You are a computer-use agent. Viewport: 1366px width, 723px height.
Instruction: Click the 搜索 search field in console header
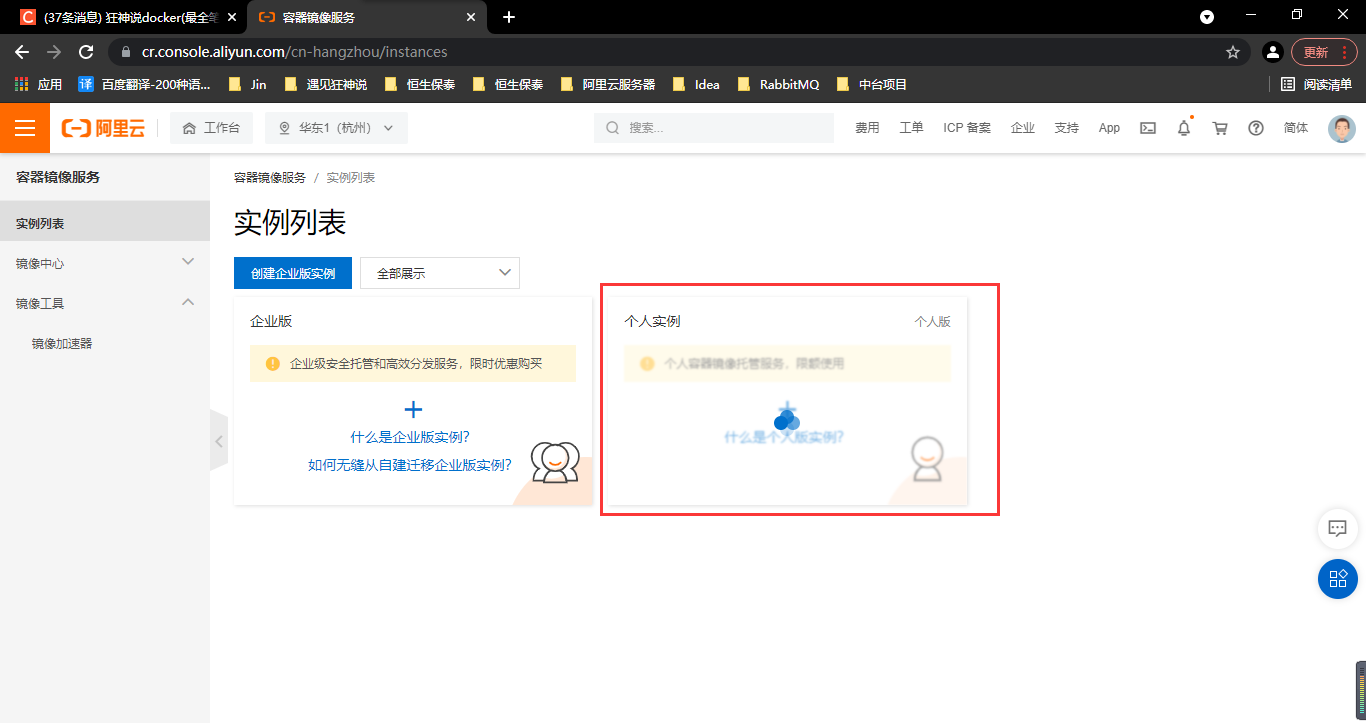pos(714,128)
